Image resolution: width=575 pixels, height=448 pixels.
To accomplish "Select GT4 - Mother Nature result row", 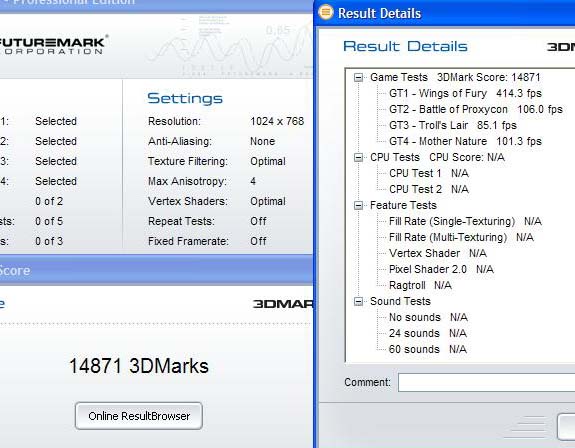I will [465, 142].
